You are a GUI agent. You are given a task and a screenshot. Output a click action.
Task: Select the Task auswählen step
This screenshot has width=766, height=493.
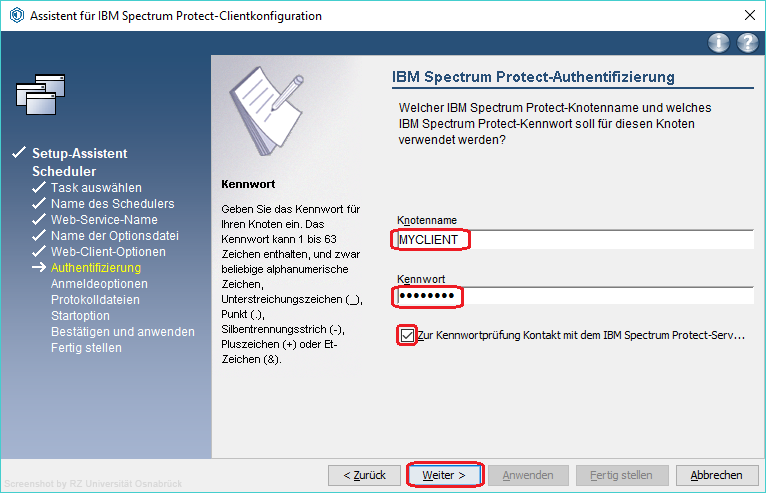click(96, 188)
